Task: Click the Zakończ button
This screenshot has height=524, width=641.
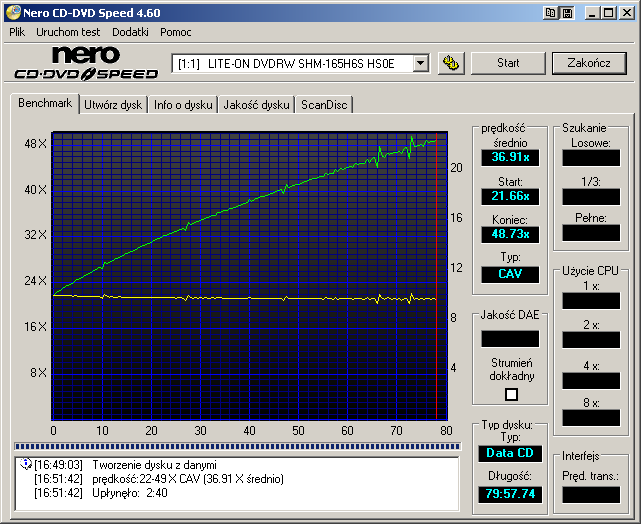Action: pyautogui.click(x=589, y=63)
